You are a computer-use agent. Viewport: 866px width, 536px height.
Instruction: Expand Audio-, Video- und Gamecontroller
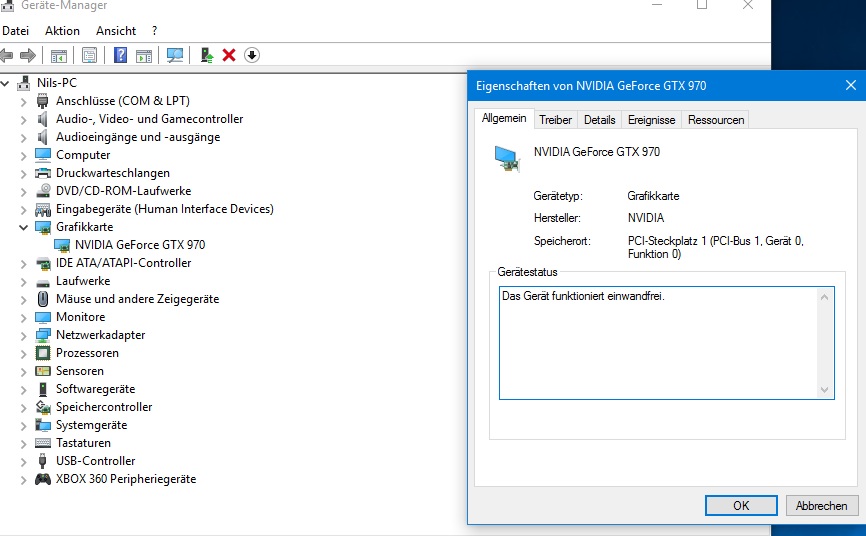click(x=23, y=119)
